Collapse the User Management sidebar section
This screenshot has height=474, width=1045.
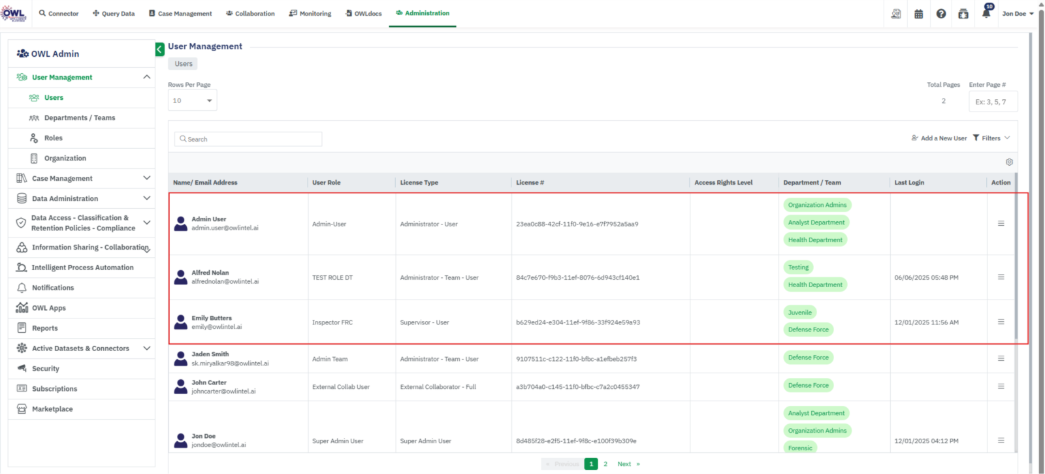147,77
